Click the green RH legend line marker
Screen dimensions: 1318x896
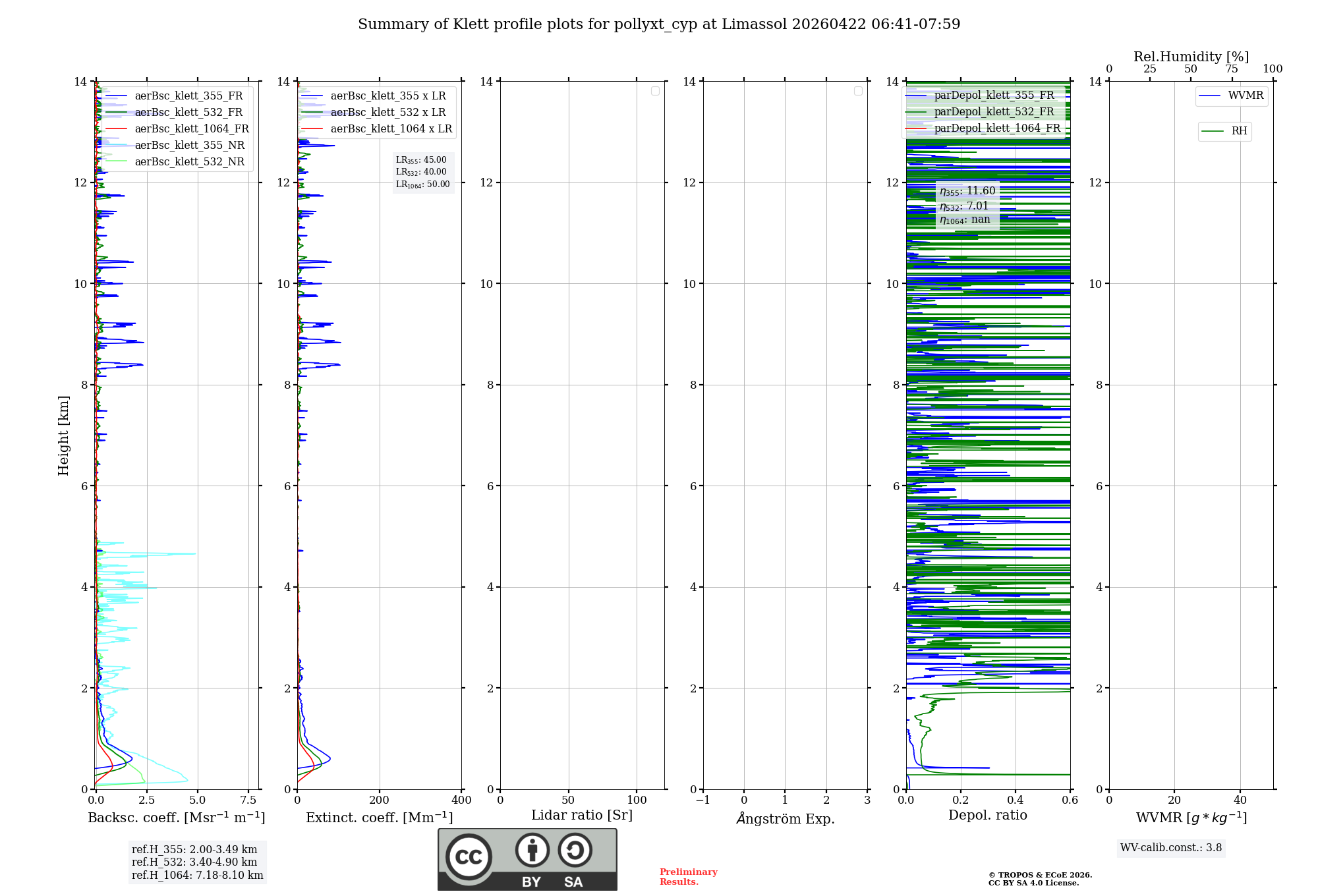1213,131
